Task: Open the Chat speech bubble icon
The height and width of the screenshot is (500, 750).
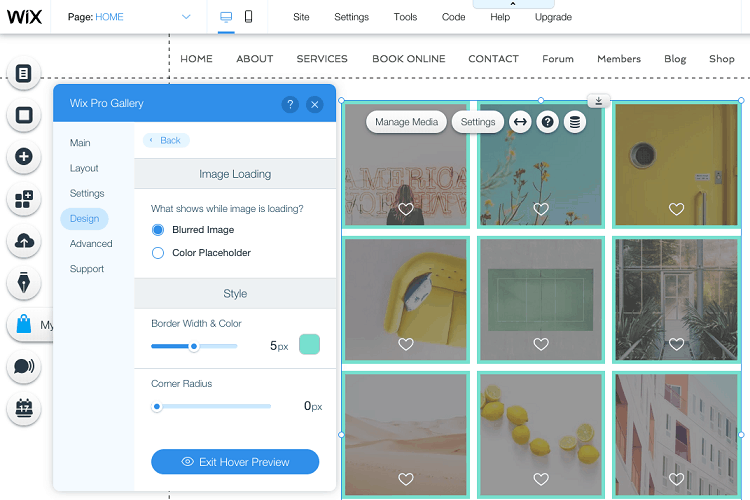Action: (x=23, y=367)
